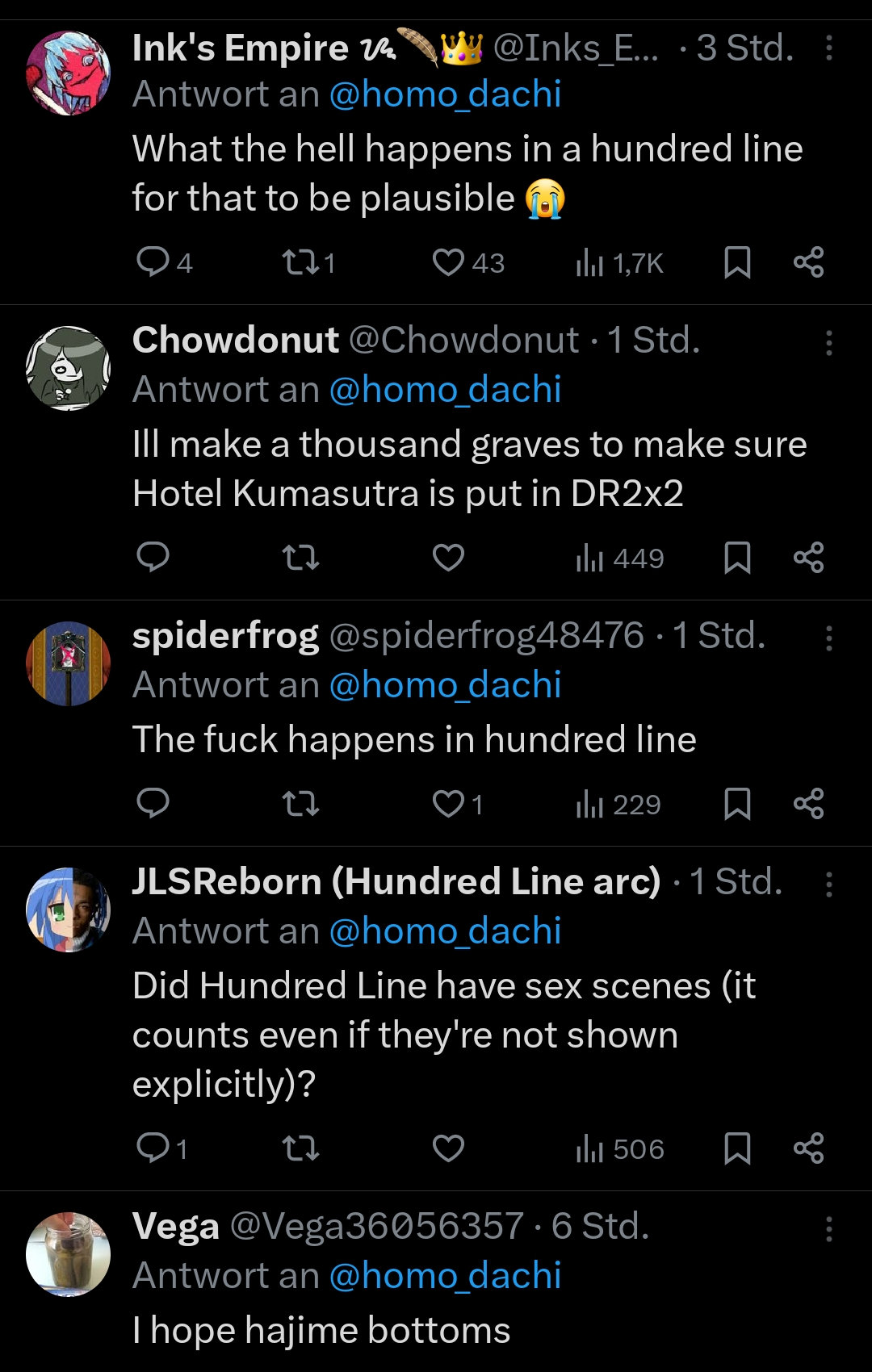Like Chowdonut's Hotel Kumasutra tweet
872x1372 pixels.
click(x=448, y=557)
